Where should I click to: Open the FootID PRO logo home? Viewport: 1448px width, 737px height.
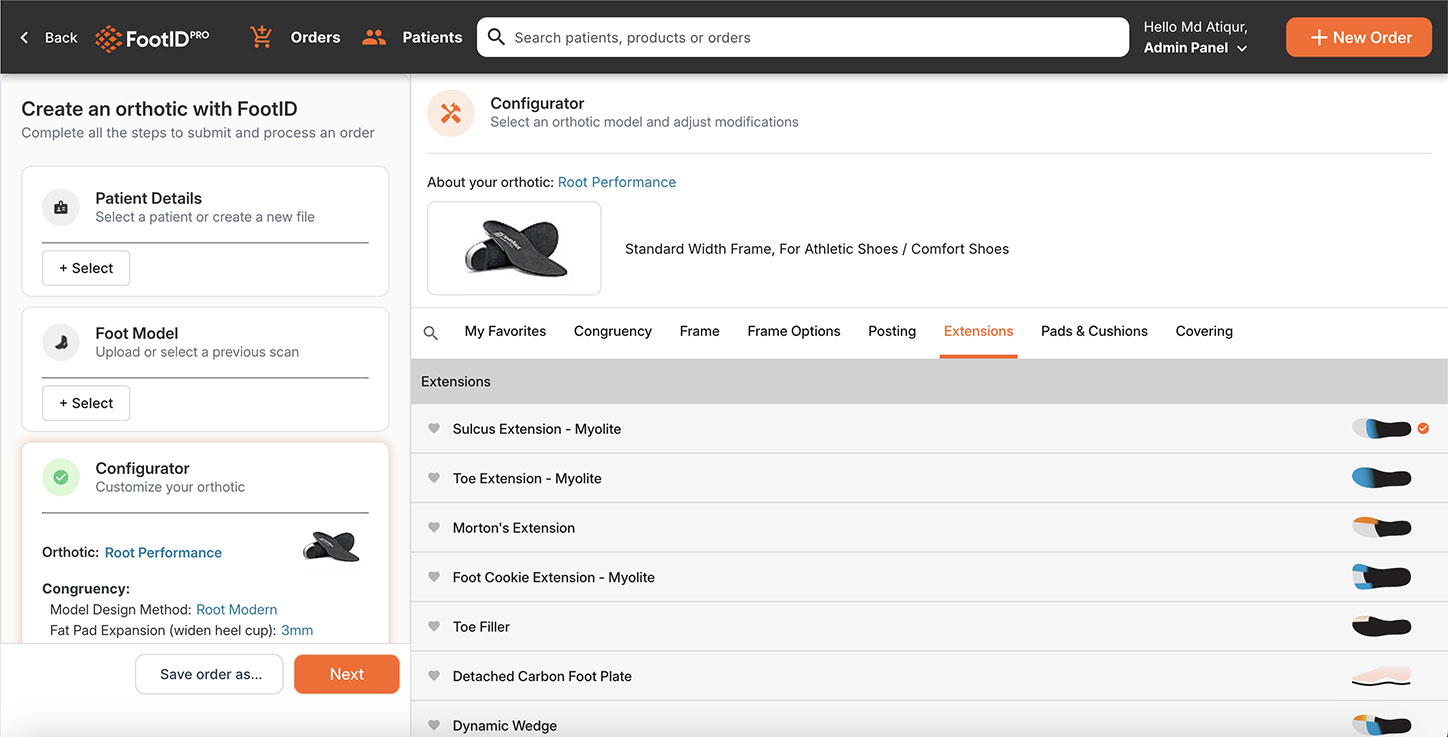(152, 38)
